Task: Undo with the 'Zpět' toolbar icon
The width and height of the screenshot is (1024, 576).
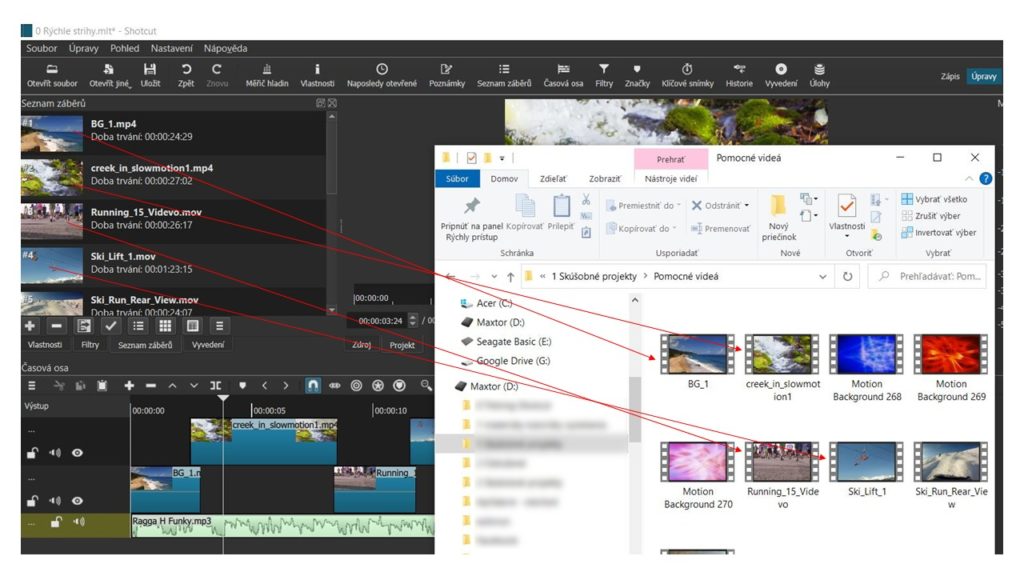Action: click(x=186, y=75)
